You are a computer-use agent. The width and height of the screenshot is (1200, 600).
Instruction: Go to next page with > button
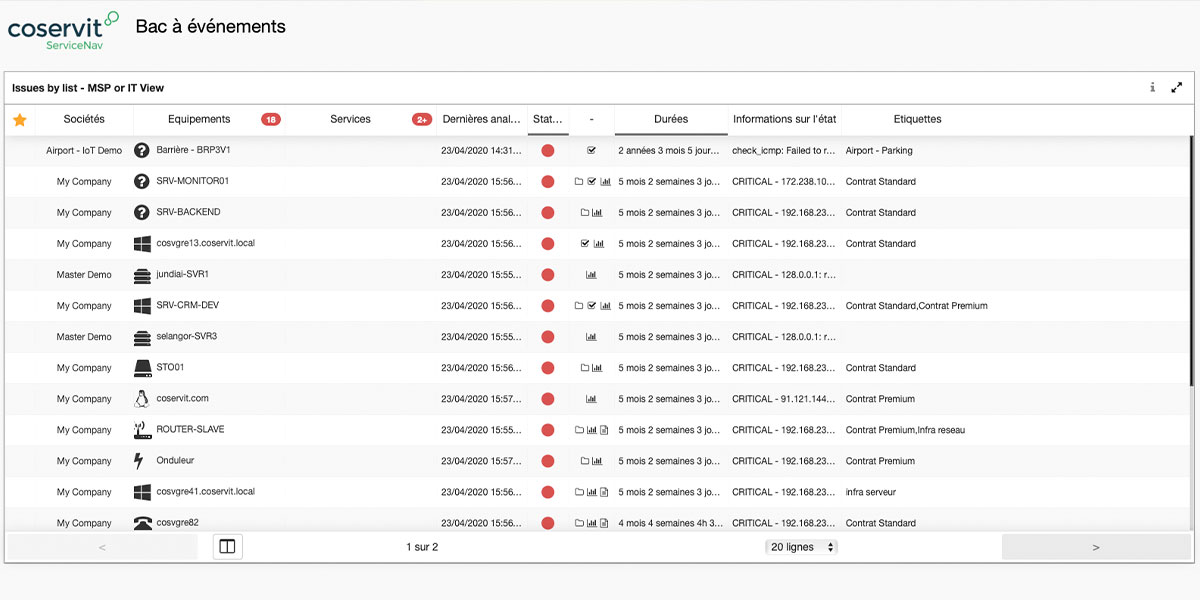1096,547
